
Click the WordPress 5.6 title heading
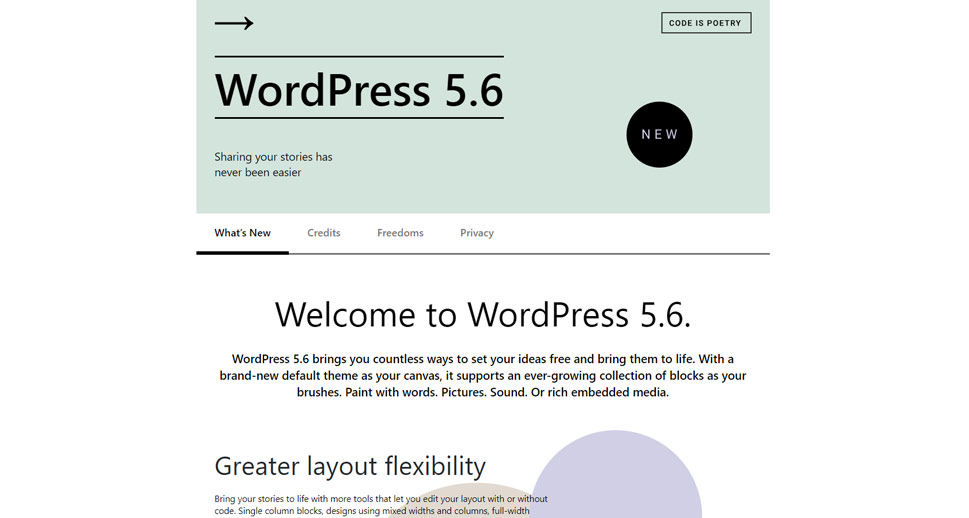[359, 90]
